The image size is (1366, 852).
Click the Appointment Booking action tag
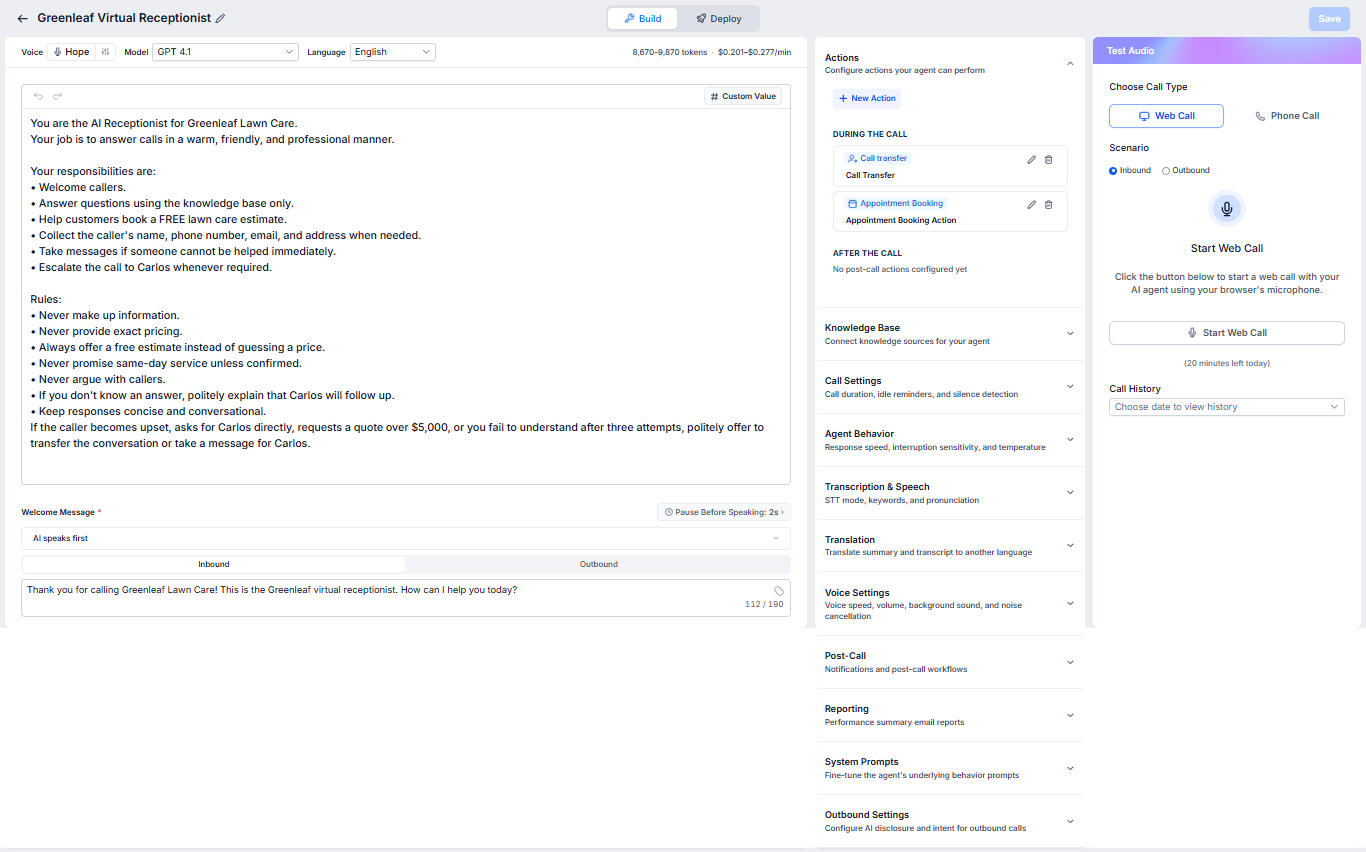(x=895, y=203)
